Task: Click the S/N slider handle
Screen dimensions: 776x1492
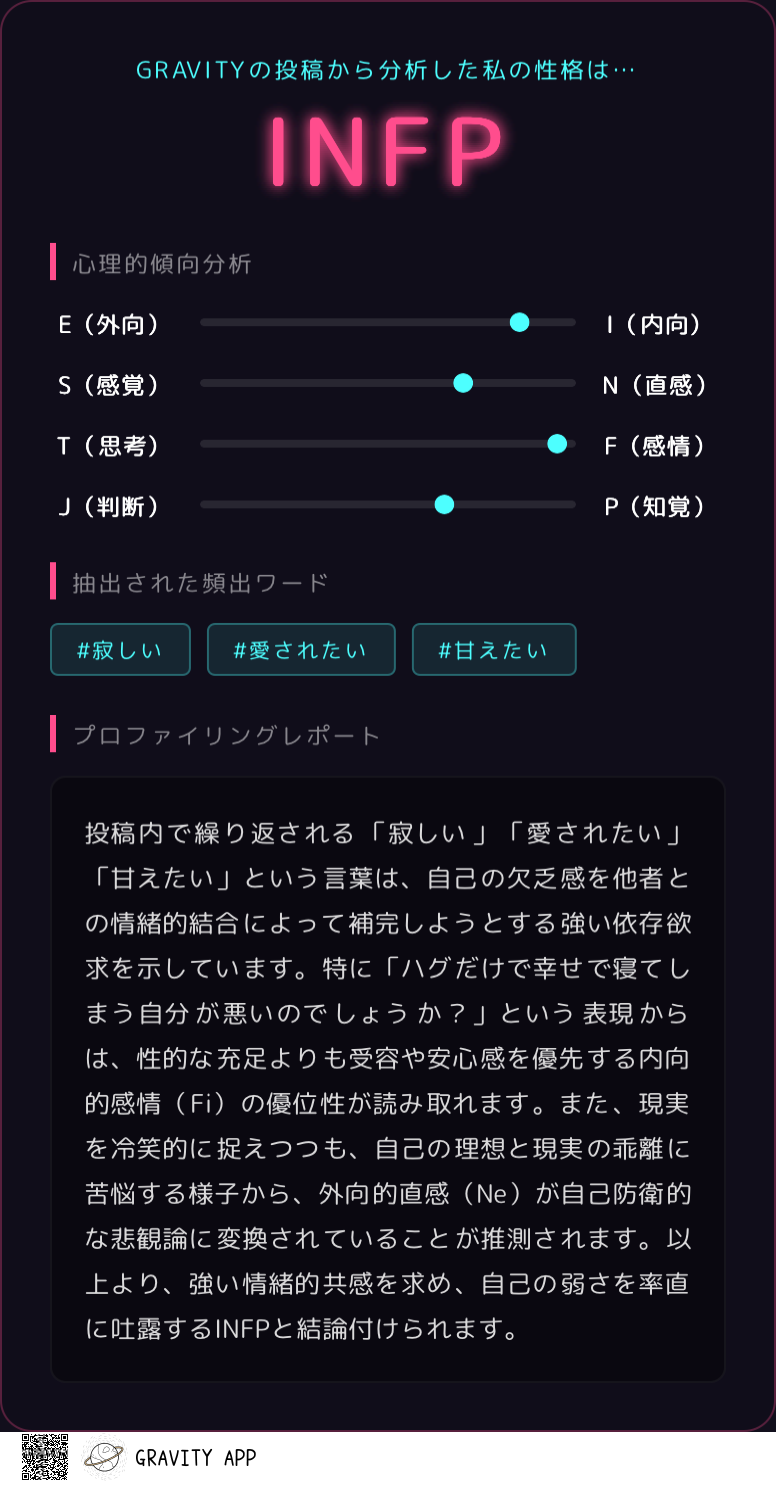Action: 463,383
